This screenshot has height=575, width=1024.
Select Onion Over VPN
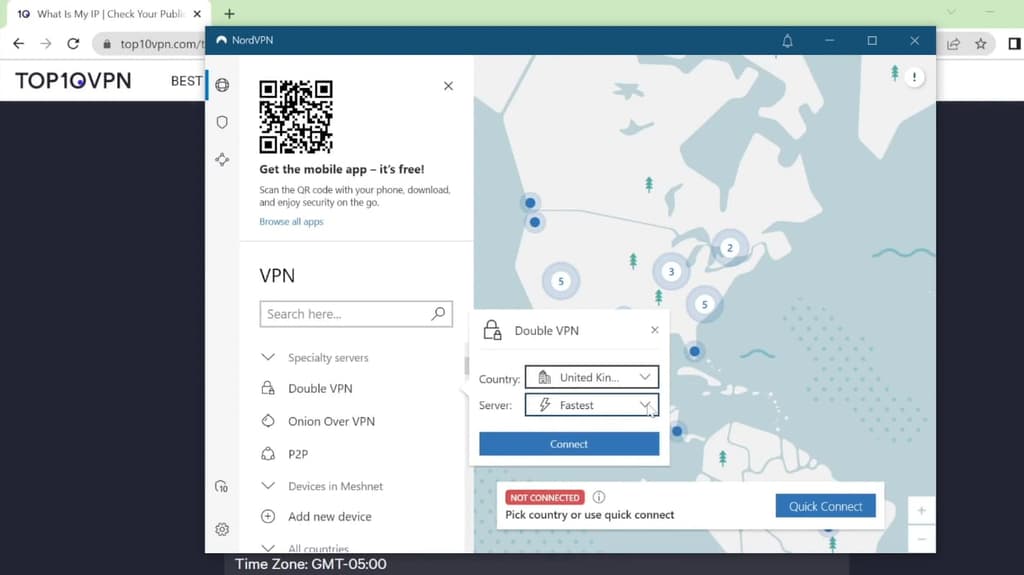click(x=331, y=421)
